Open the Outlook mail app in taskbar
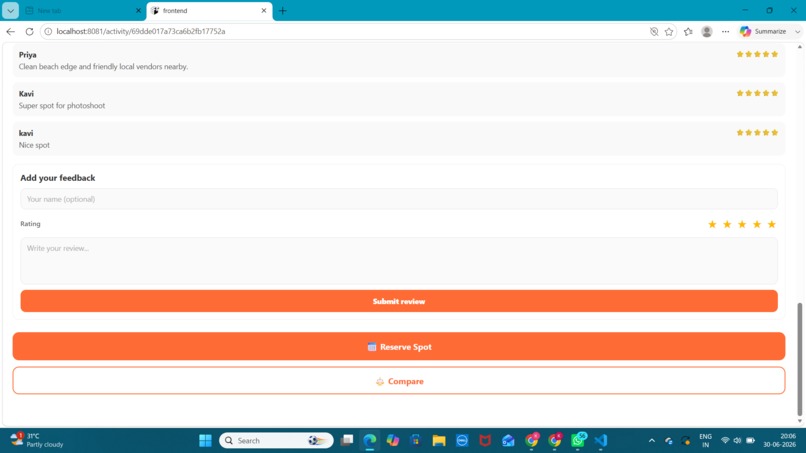 tap(508, 441)
